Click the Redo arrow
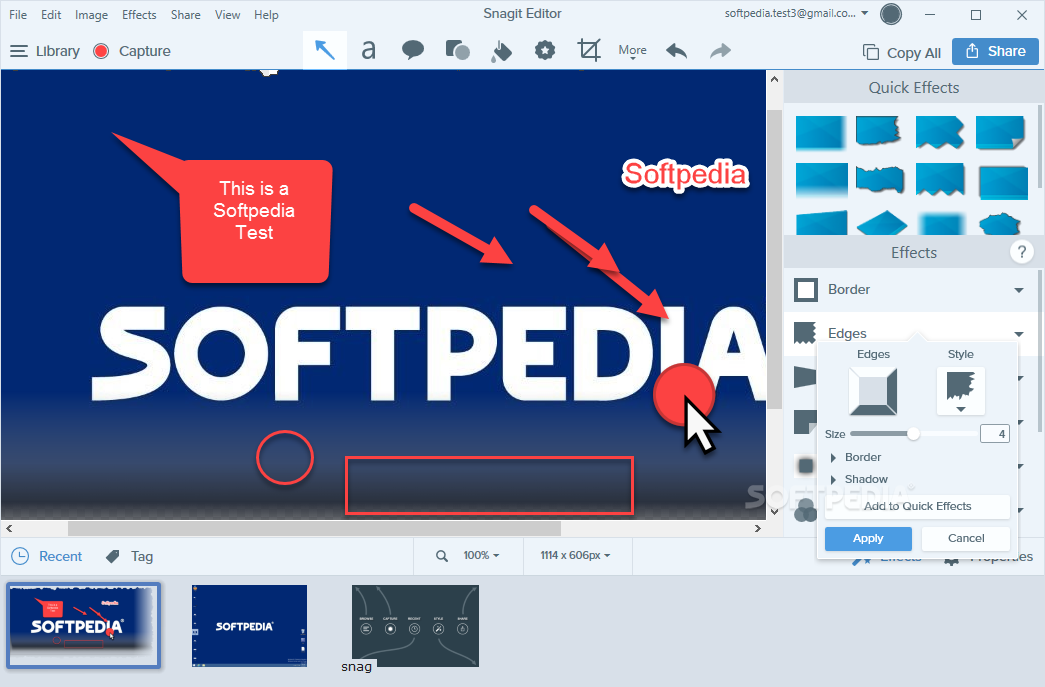The image size is (1045, 687). click(720, 51)
